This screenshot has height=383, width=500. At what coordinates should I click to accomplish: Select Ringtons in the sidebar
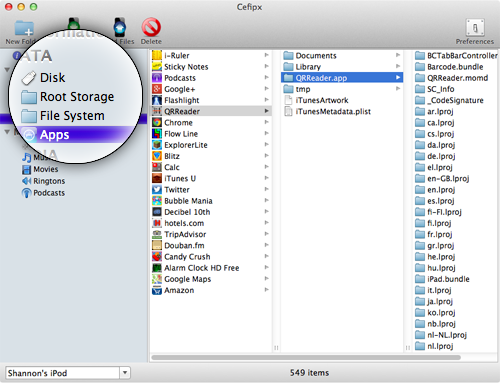tap(43, 181)
